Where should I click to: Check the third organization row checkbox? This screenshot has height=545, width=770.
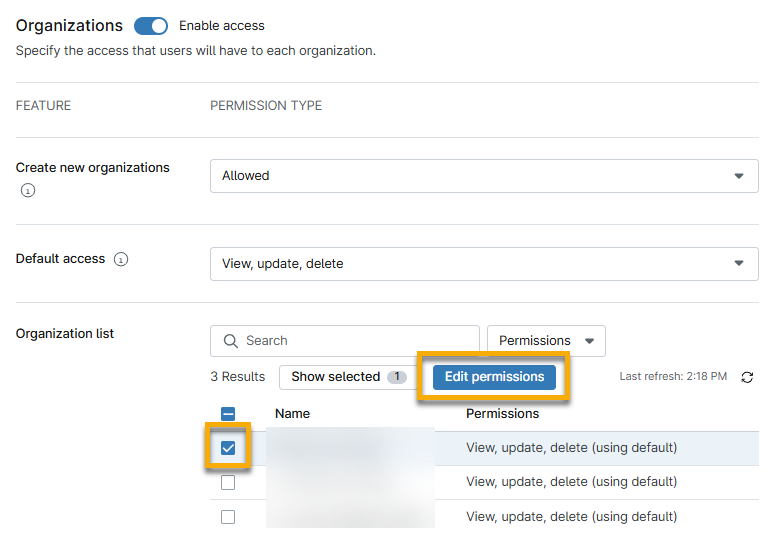[x=228, y=517]
